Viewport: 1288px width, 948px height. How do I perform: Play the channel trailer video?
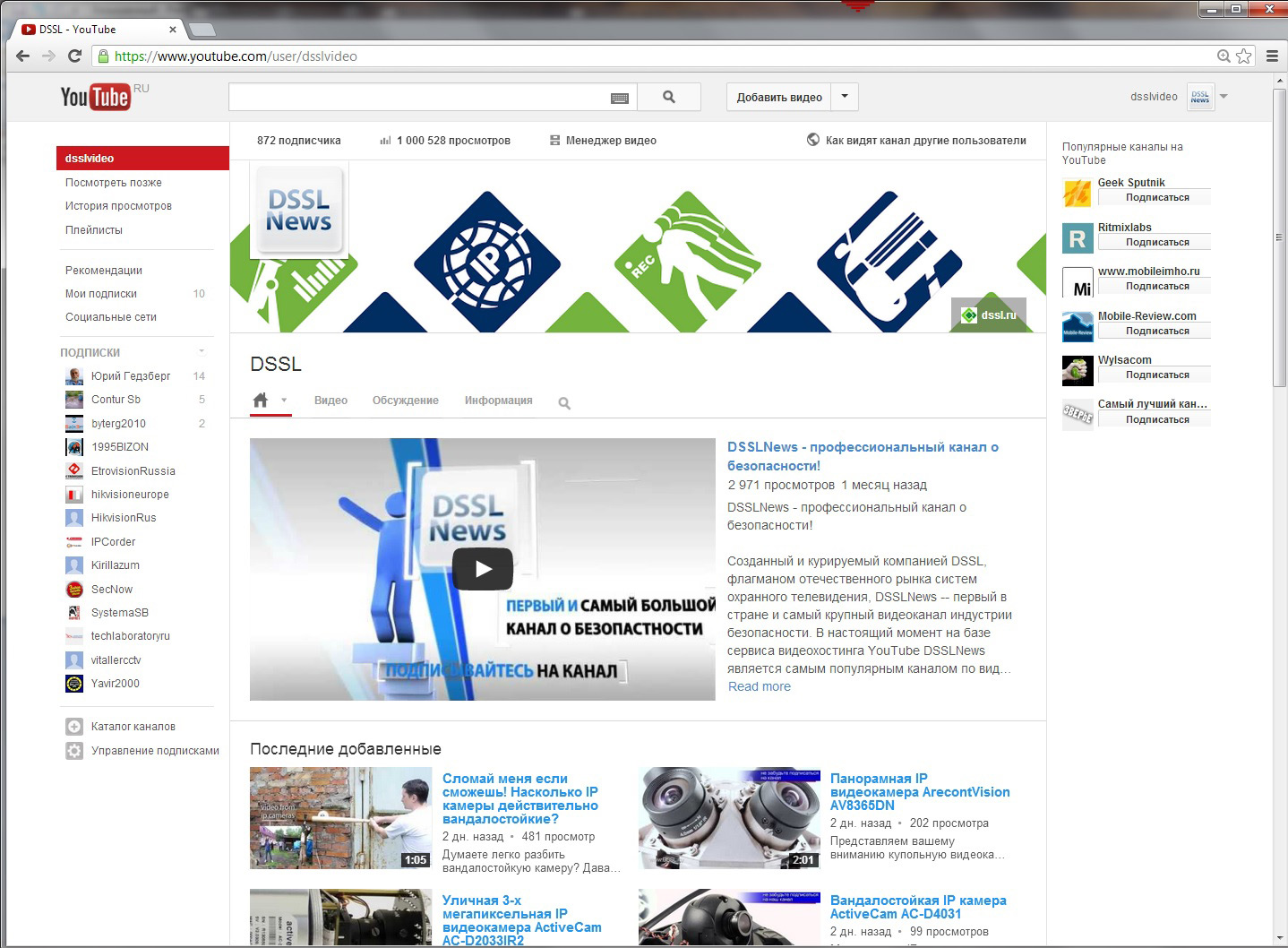click(x=483, y=569)
